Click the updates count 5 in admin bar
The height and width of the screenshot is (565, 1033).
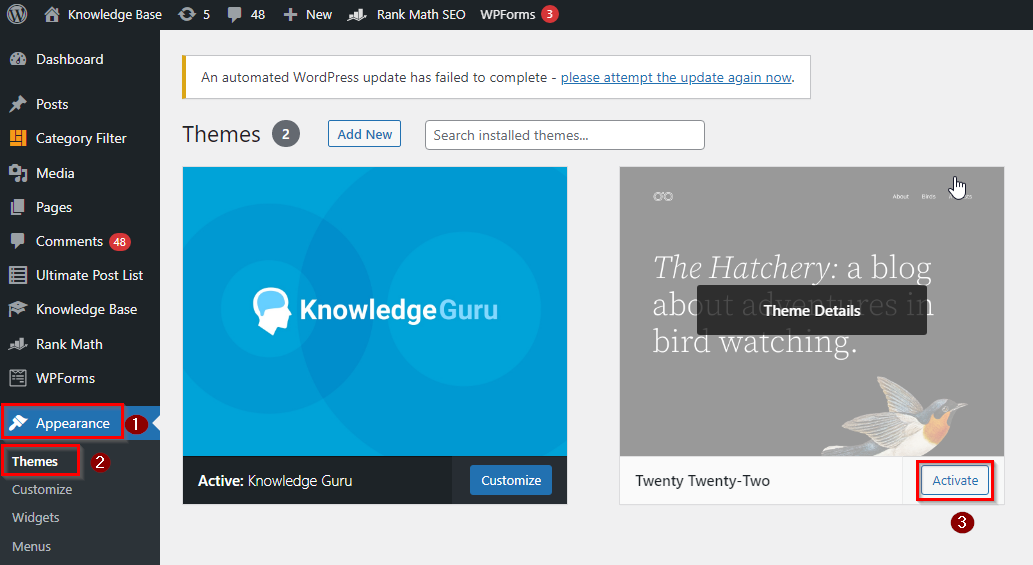206,14
